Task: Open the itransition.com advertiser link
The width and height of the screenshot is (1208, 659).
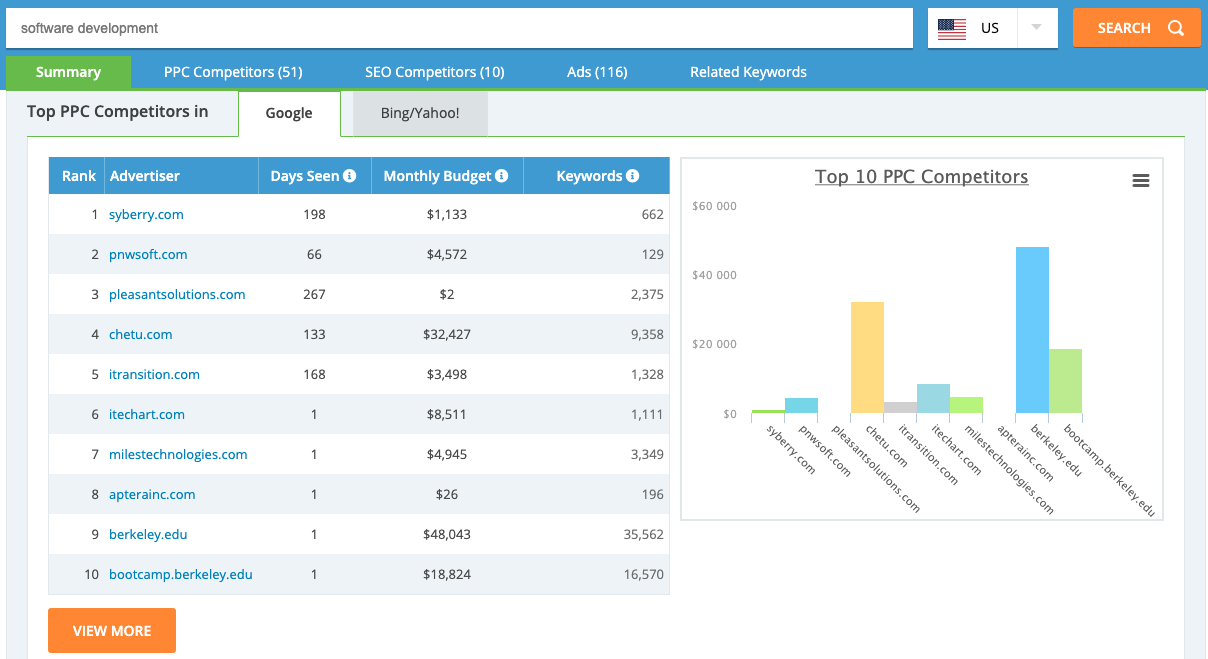Action: (154, 374)
